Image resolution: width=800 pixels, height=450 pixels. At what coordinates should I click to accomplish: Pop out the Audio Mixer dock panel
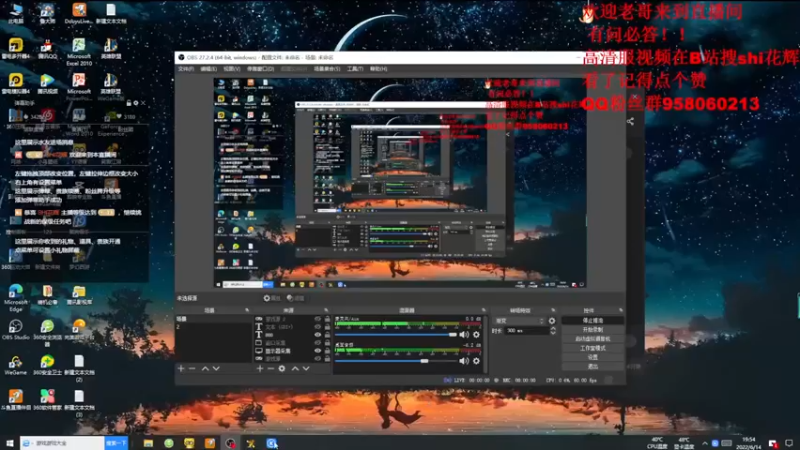coord(484,310)
